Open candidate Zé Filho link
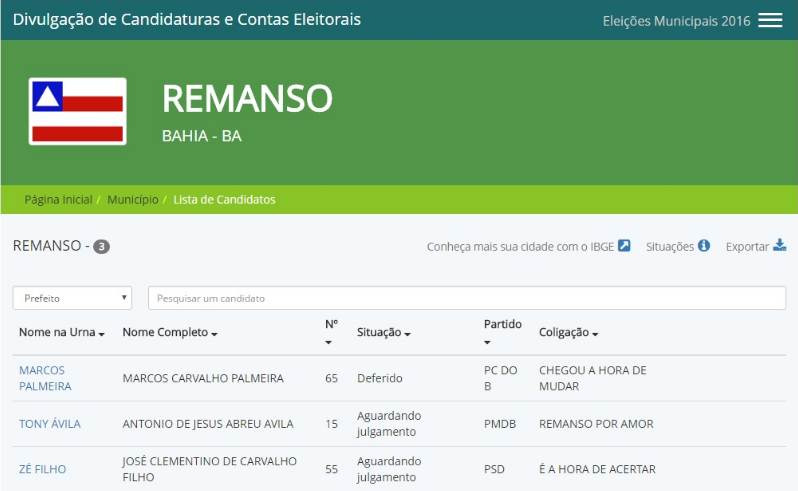The image size is (798, 491). (42, 469)
